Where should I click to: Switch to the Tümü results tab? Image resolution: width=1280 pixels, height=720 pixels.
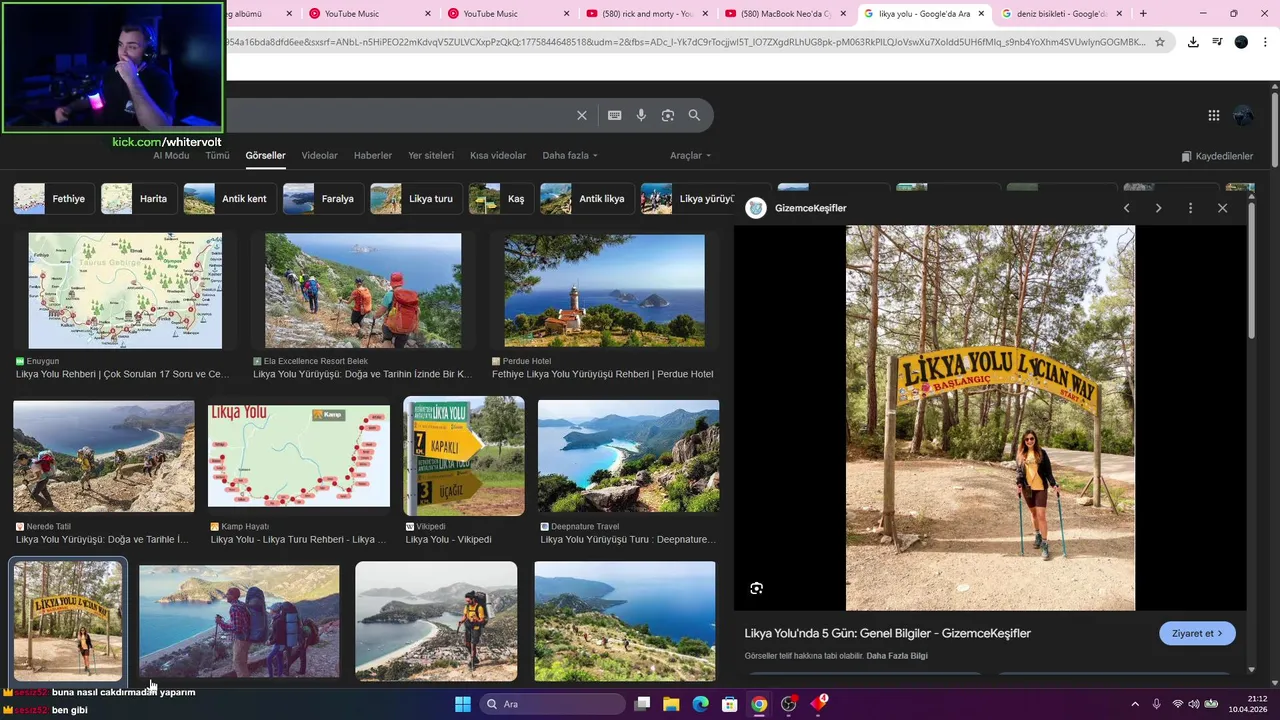coord(217,156)
